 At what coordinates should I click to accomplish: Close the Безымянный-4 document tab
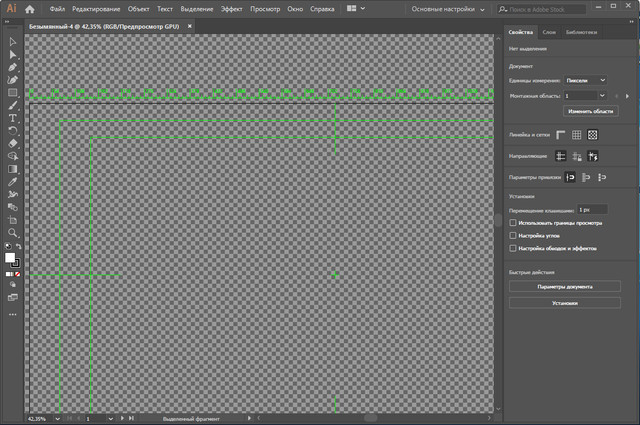(189, 26)
